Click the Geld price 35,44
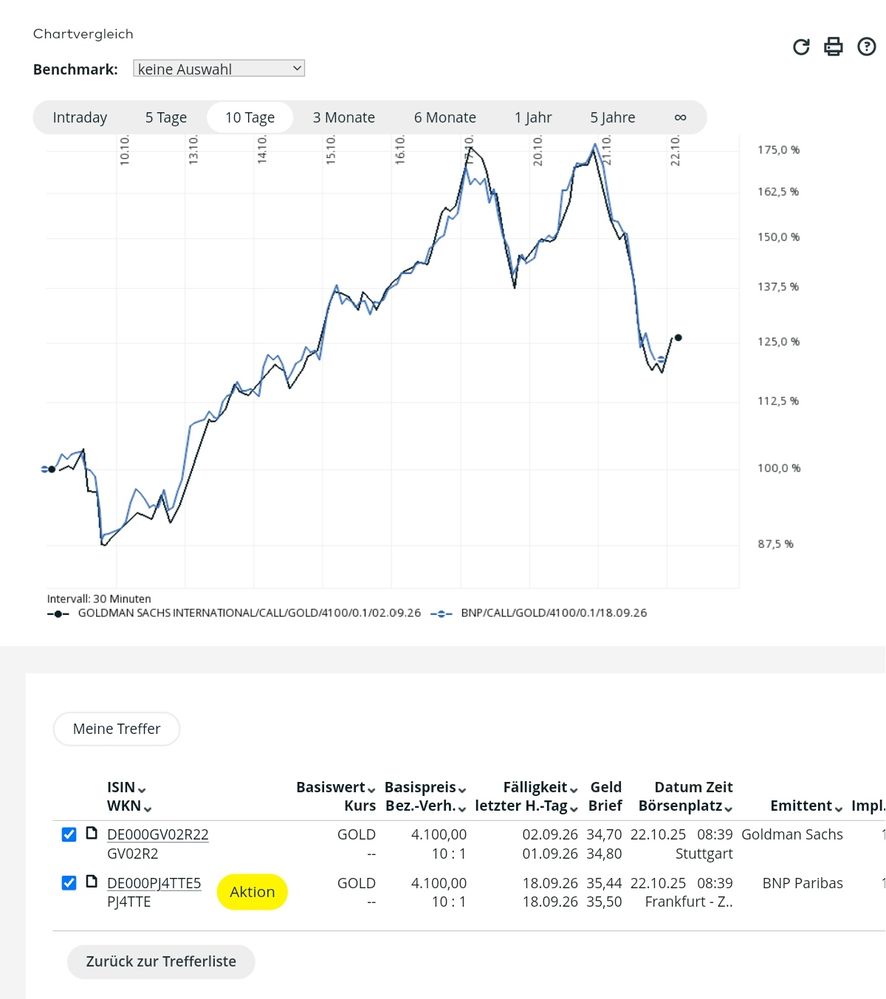 [604, 883]
